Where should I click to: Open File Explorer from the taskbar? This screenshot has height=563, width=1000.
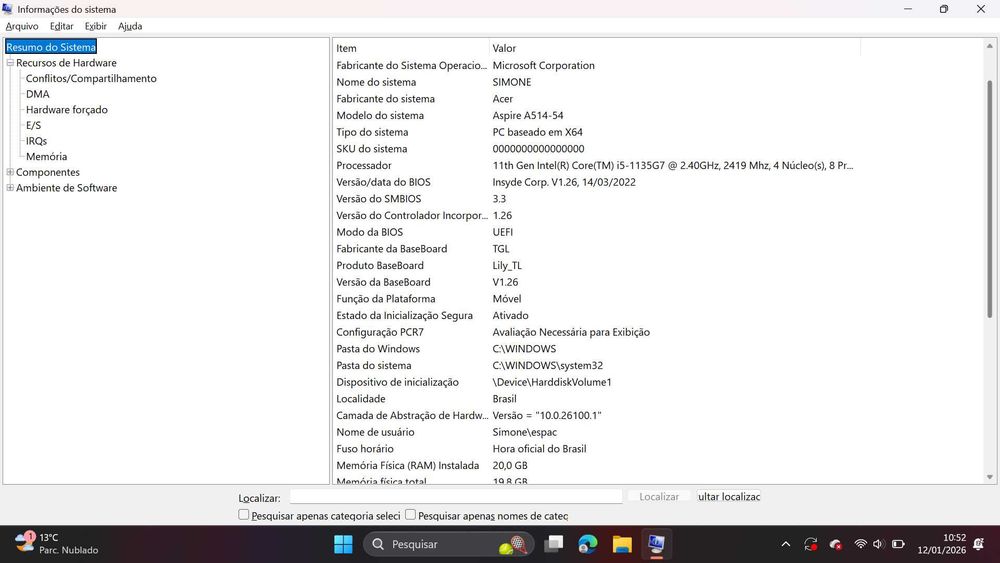(x=622, y=544)
